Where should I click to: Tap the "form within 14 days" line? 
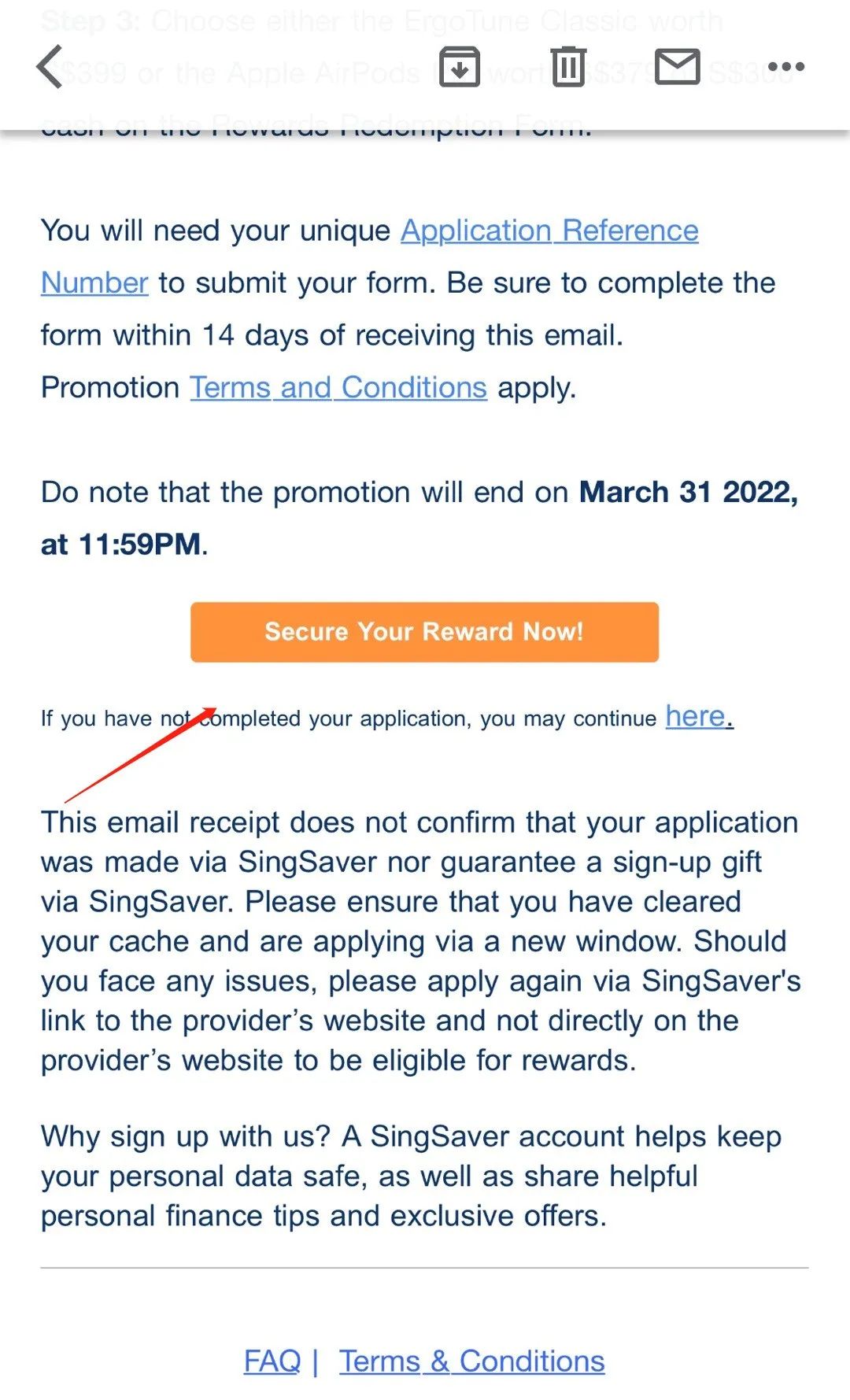331,336
